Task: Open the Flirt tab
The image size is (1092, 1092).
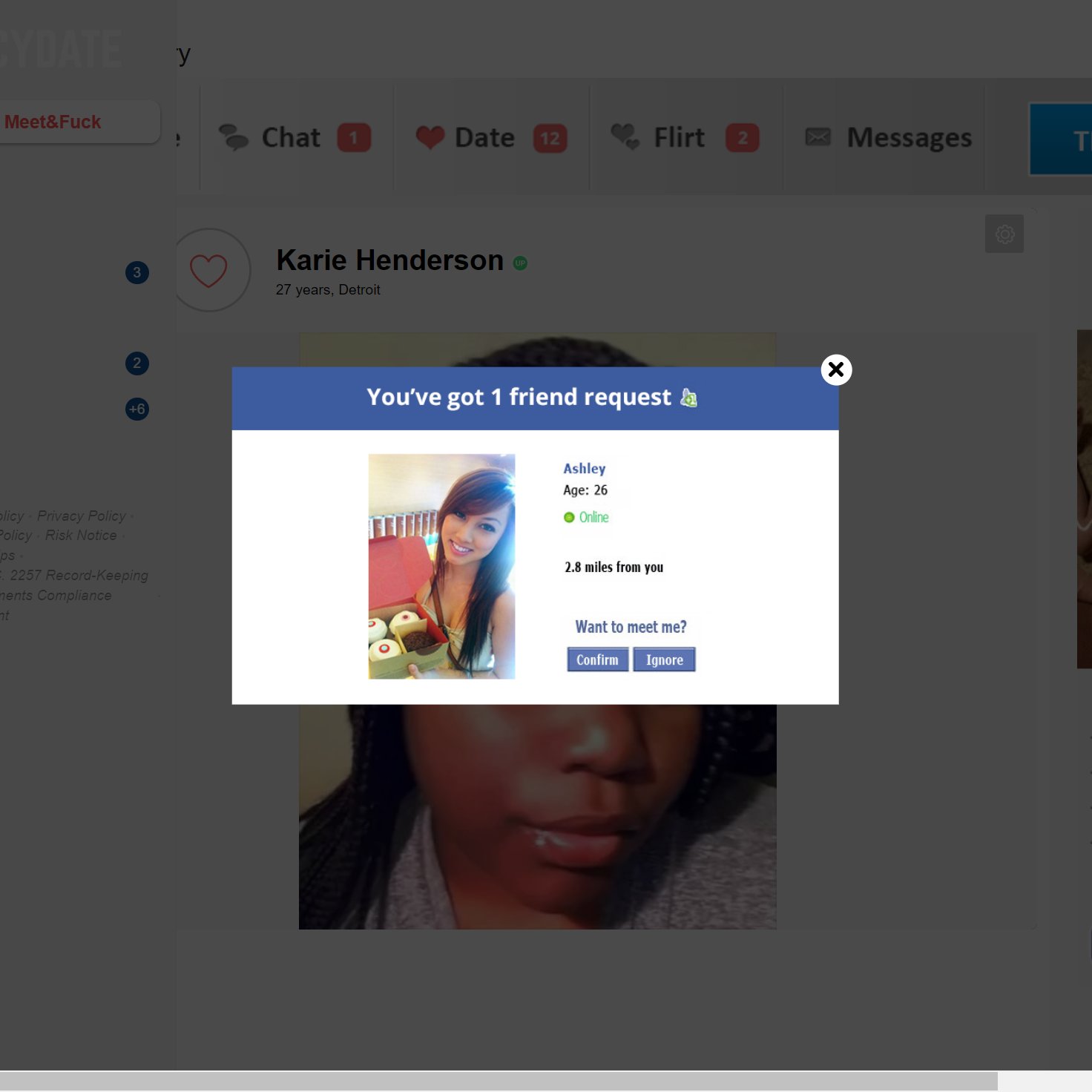Action: [x=686, y=137]
